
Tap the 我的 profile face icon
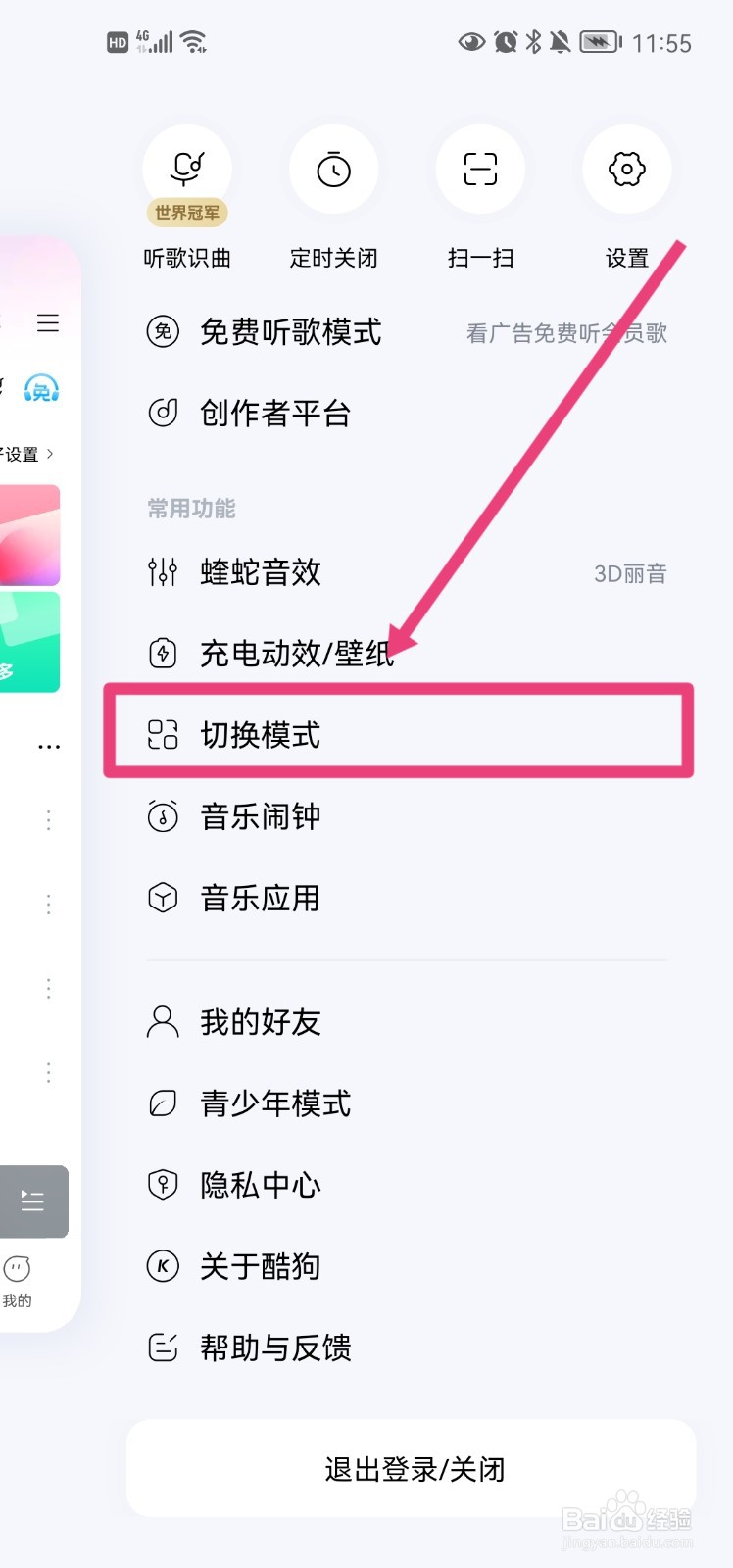tap(18, 1270)
